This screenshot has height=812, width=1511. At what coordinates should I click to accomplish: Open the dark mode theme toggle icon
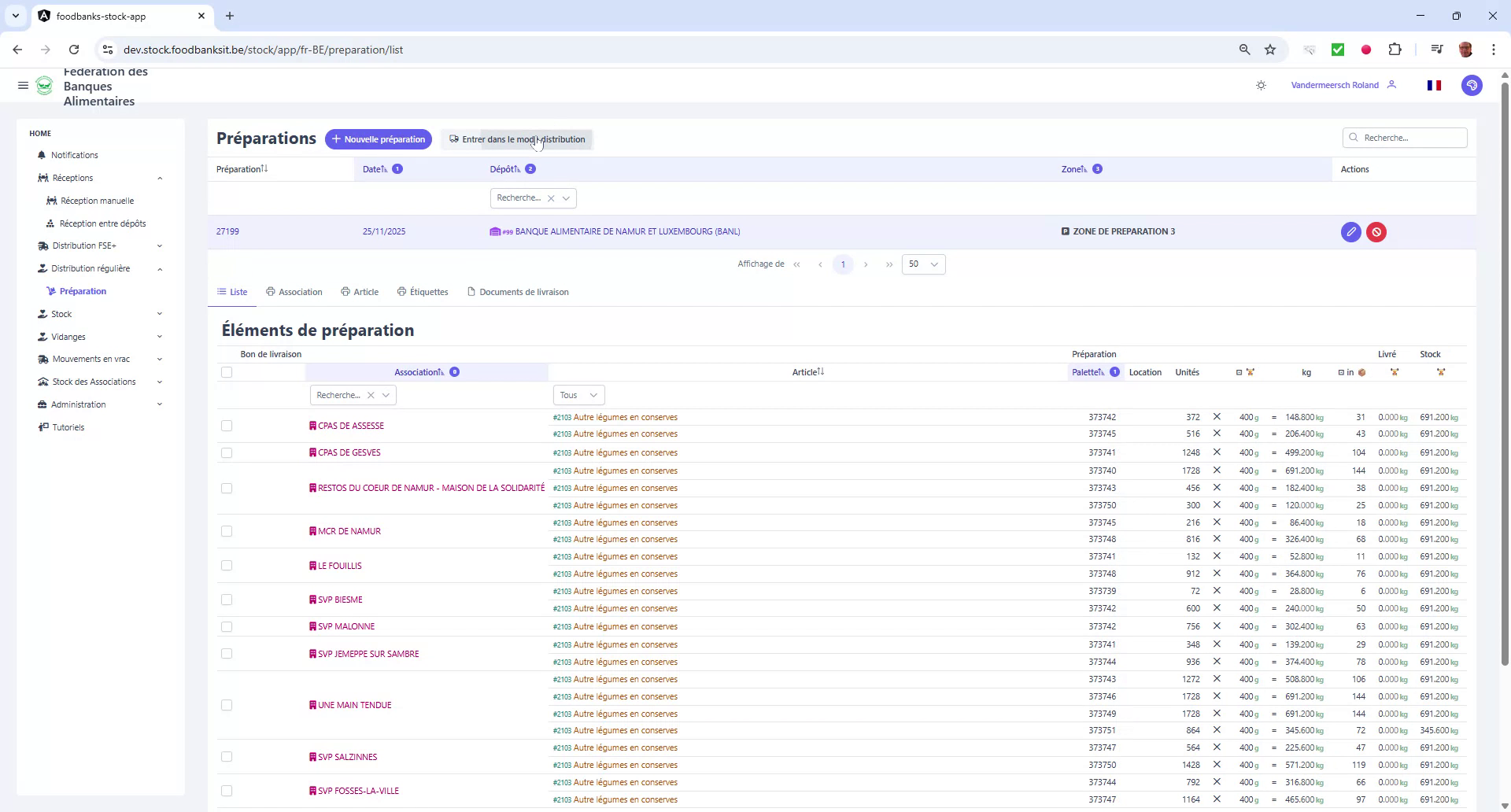click(x=1261, y=85)
